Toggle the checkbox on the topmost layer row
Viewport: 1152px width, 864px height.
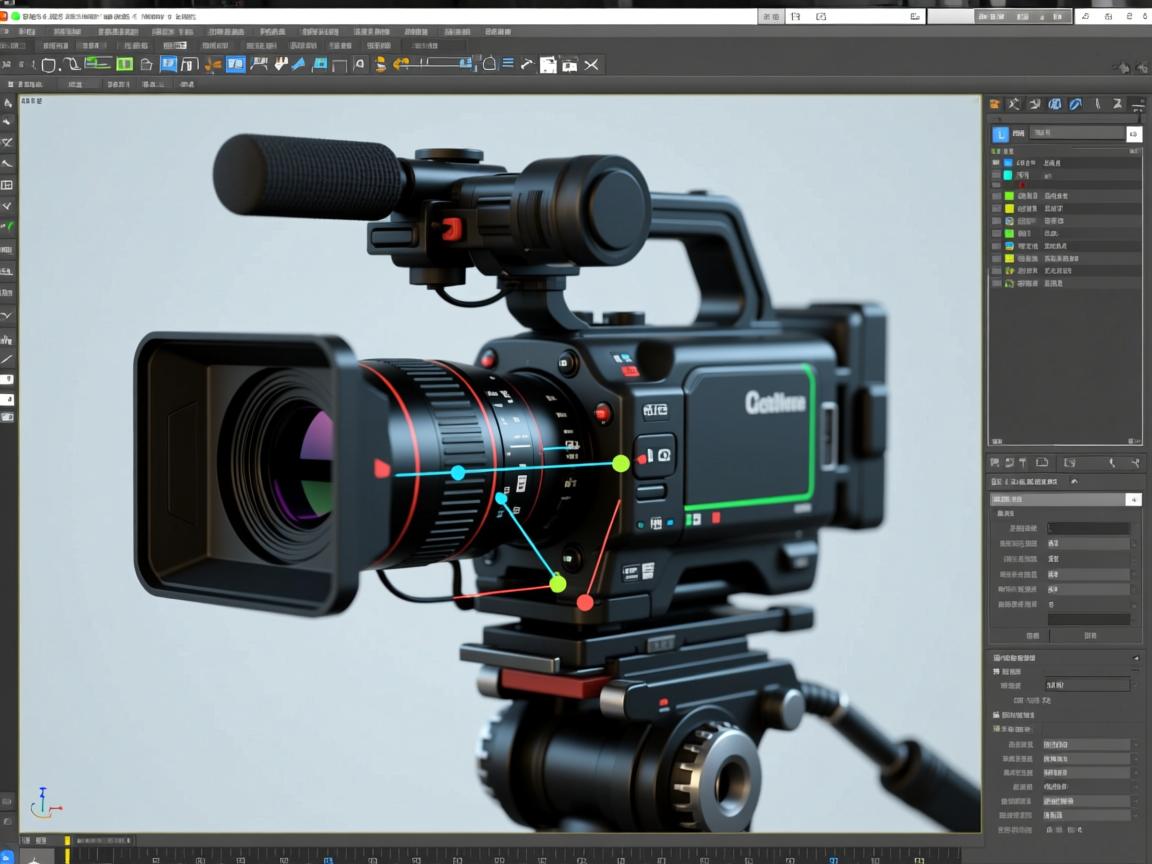pyautogui.click(x=996, y=162)
